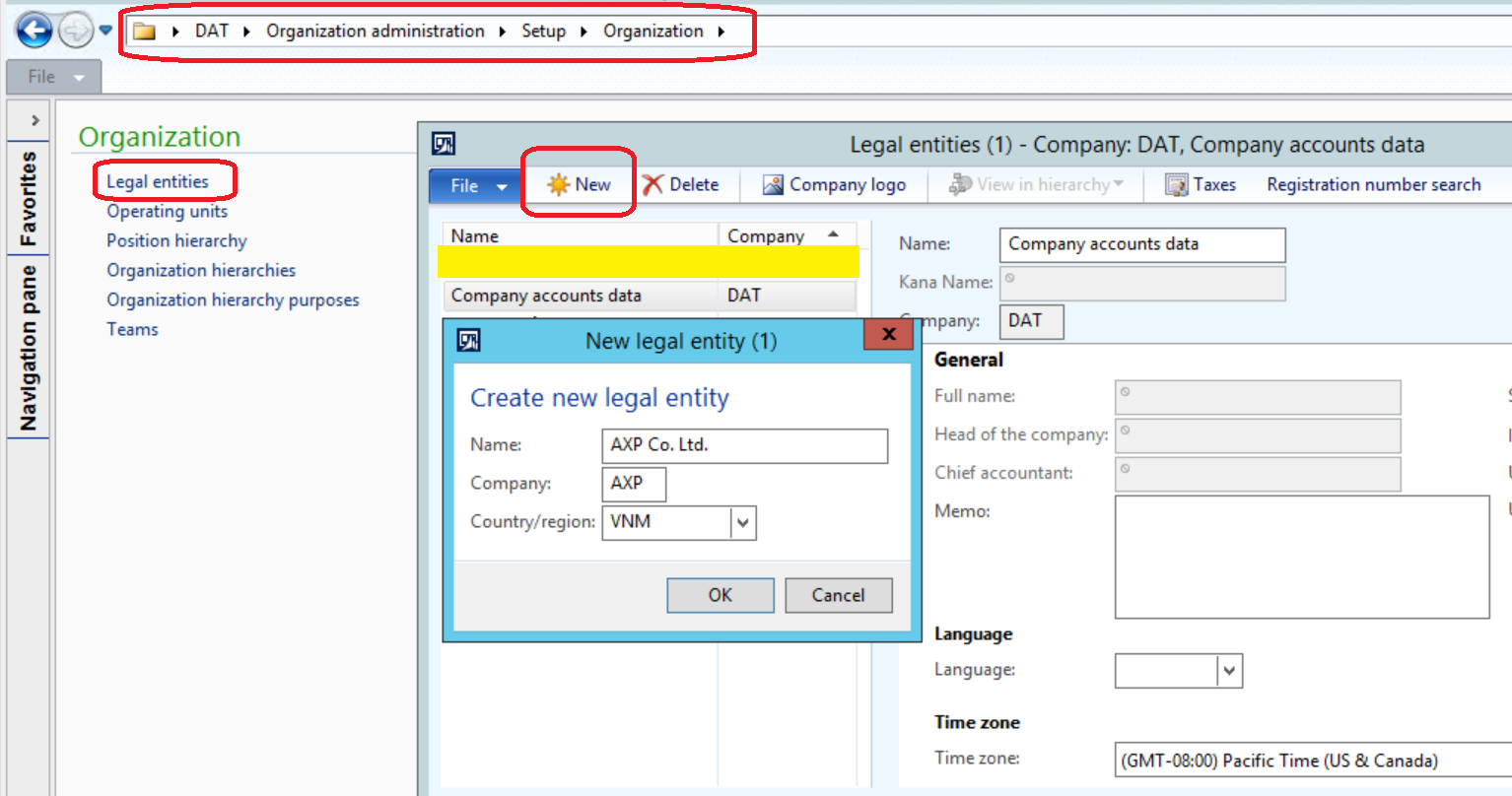Click the folder icon in address bar

[x=145, y=32]
